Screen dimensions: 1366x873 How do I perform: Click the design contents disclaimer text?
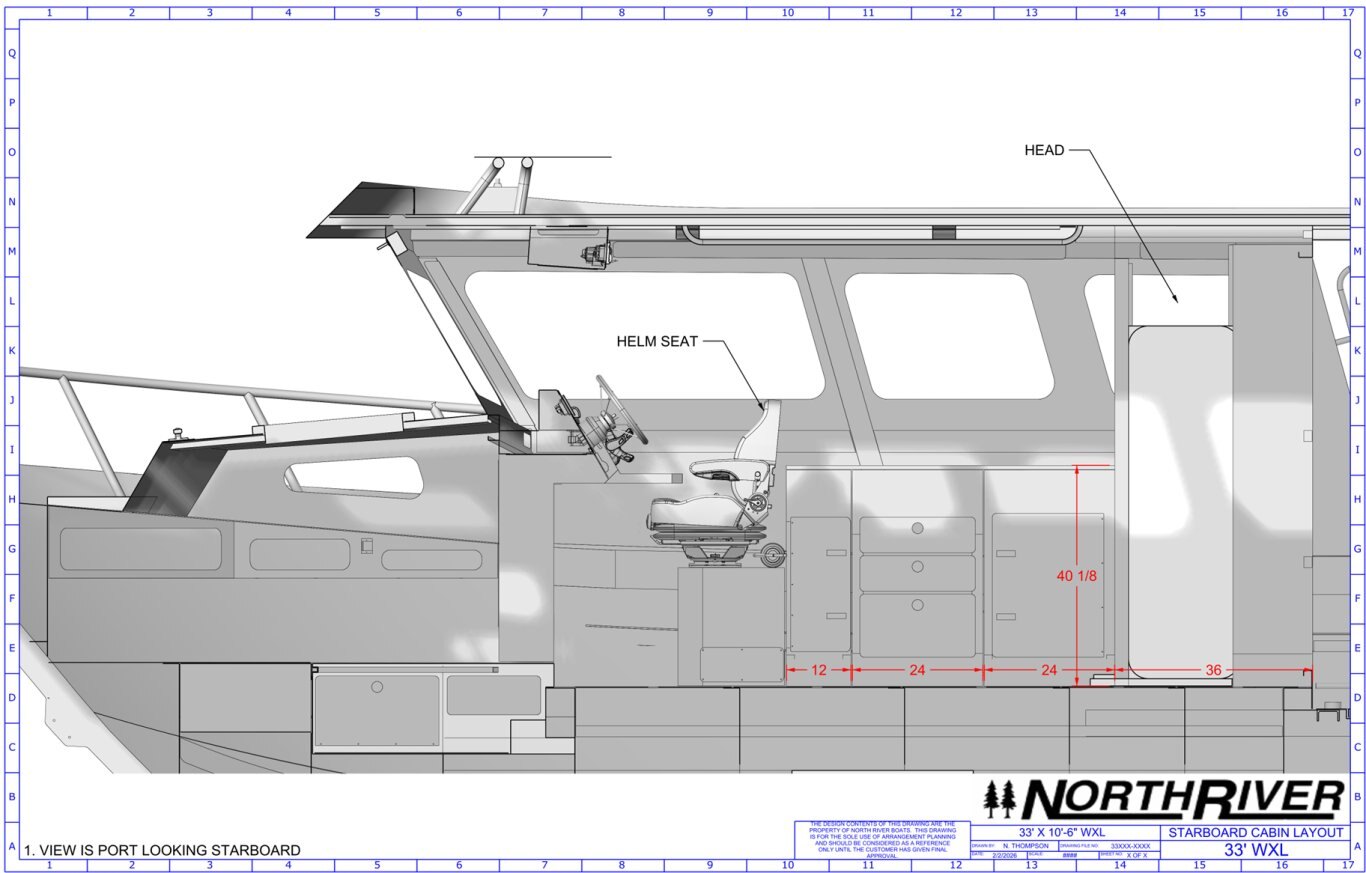tap(881, 840)
